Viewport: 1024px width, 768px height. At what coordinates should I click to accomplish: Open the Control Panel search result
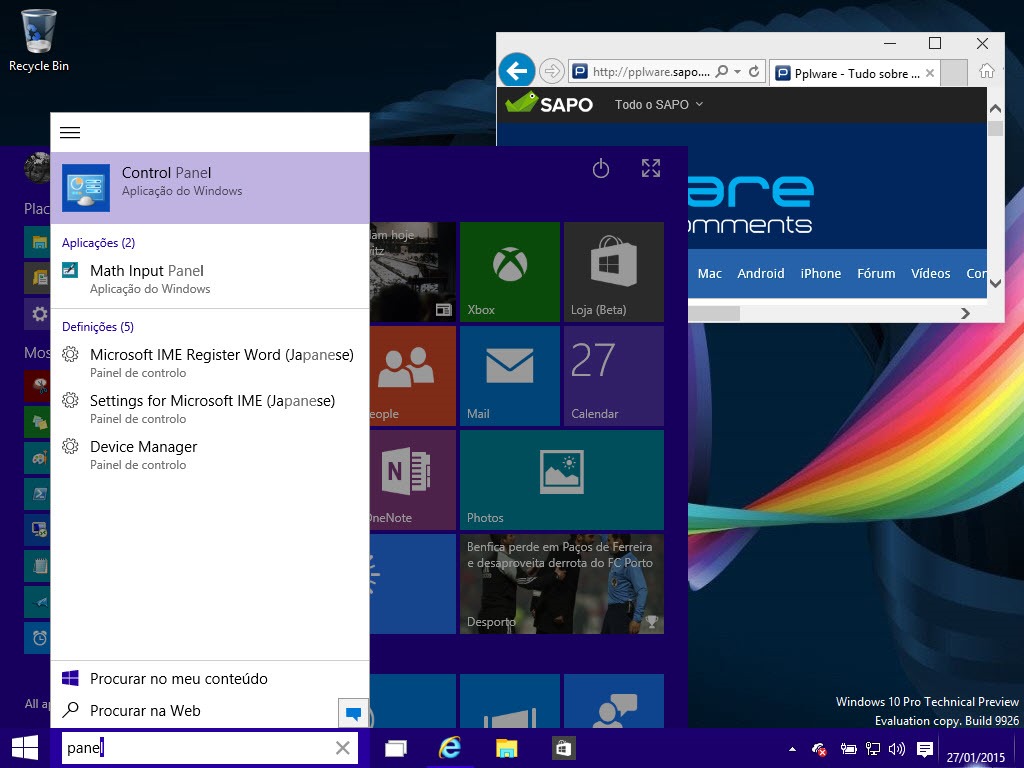(210, 188)
